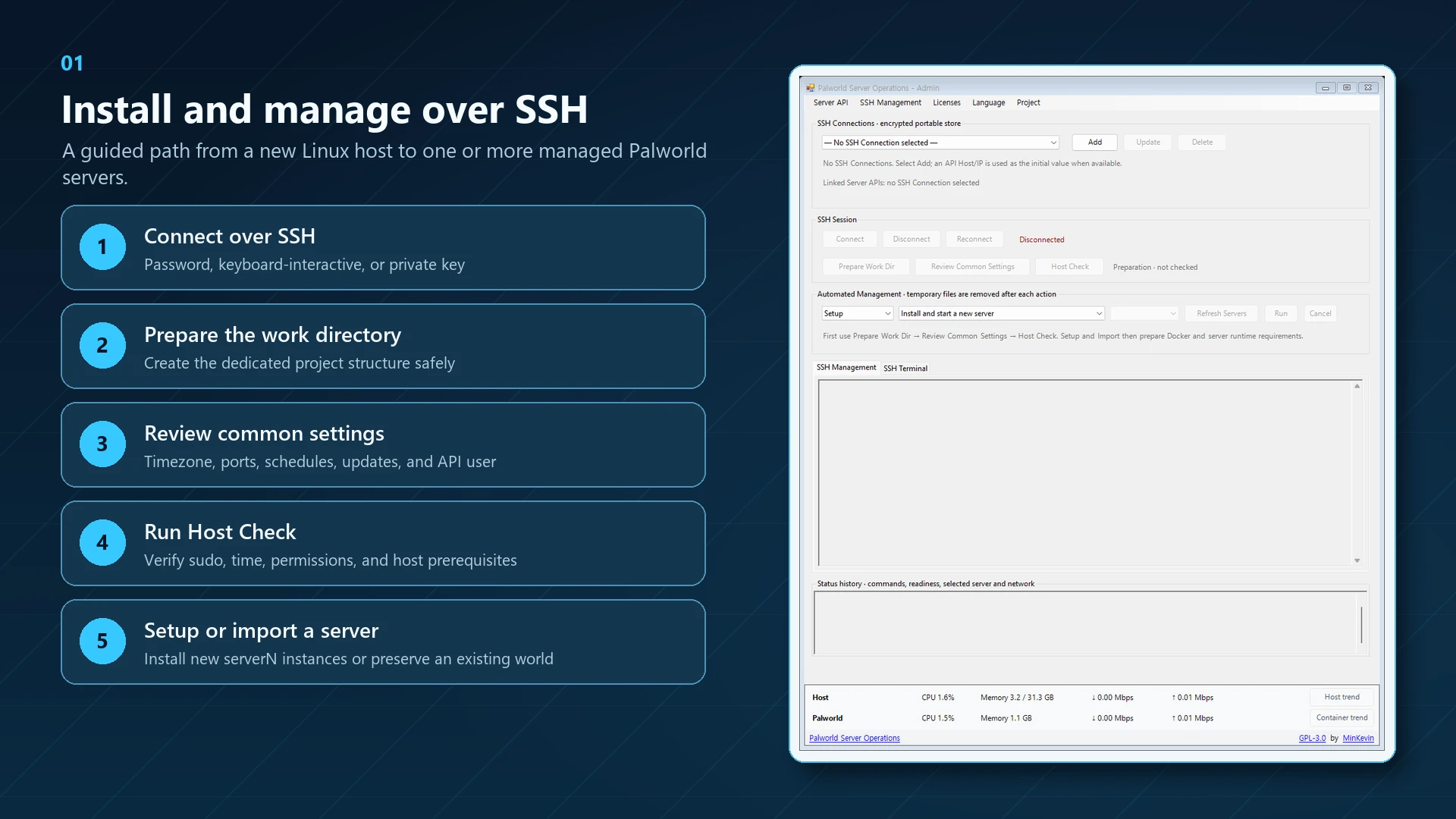Screen dimensions: 1456x819
Task: Click the 'Setup or import a server' step heading
Action: pyautogui.click(x=262, y=631)
